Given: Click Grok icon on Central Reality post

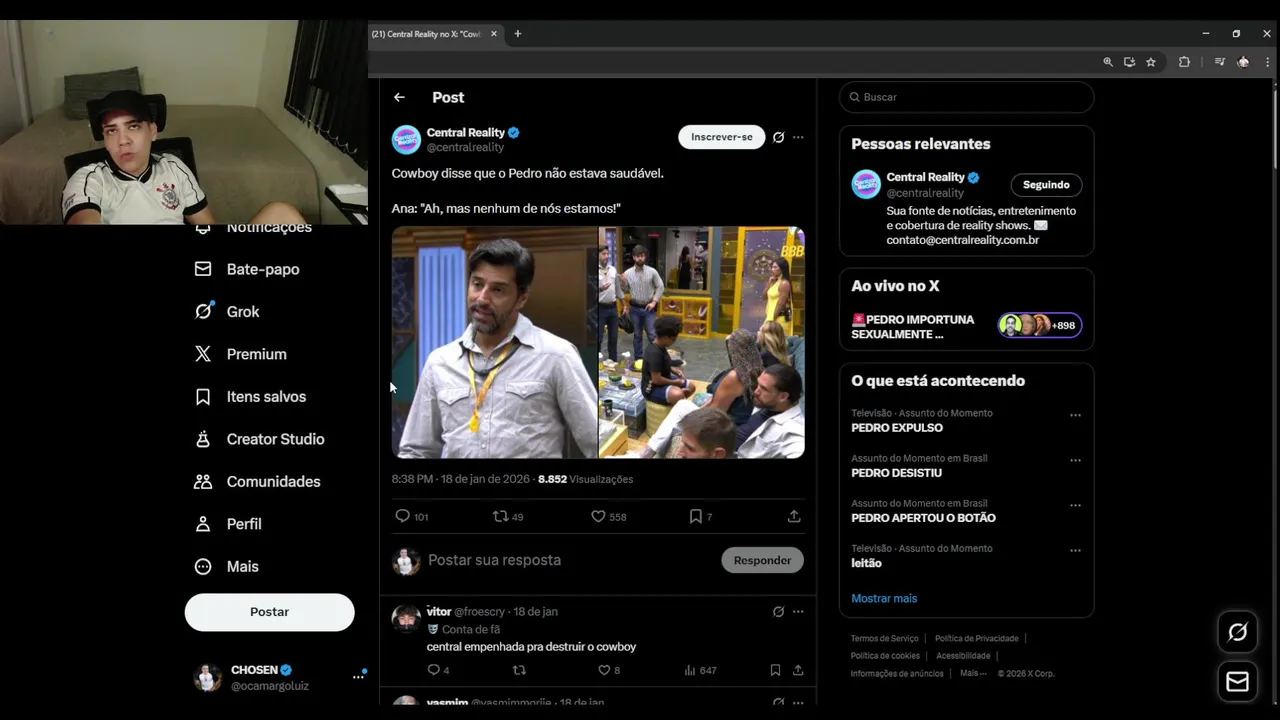Looking at the screenshot, I should coord(778,137).
